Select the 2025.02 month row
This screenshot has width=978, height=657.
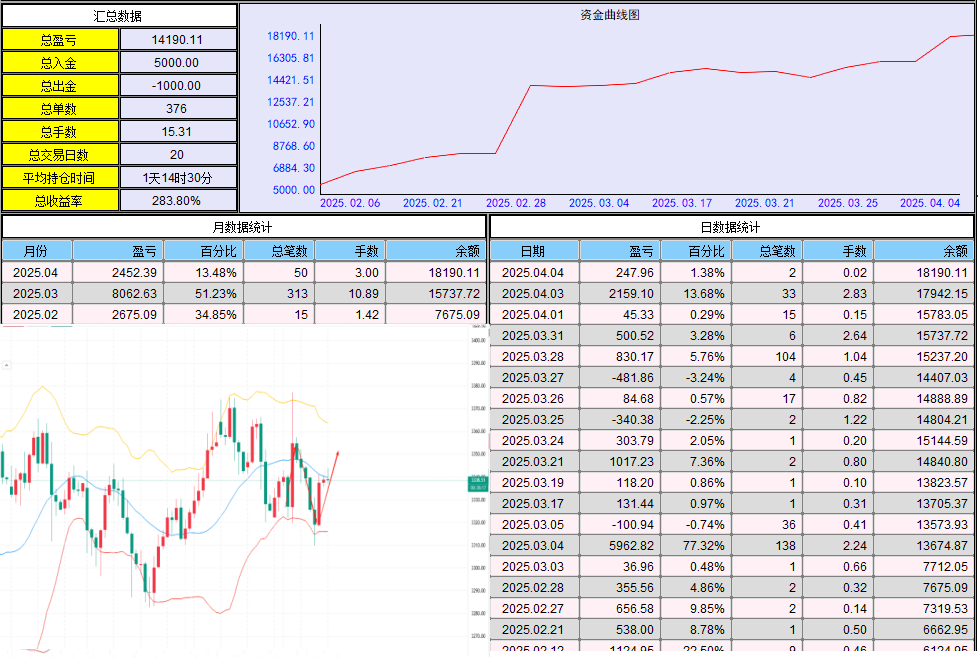click(244, 314)
